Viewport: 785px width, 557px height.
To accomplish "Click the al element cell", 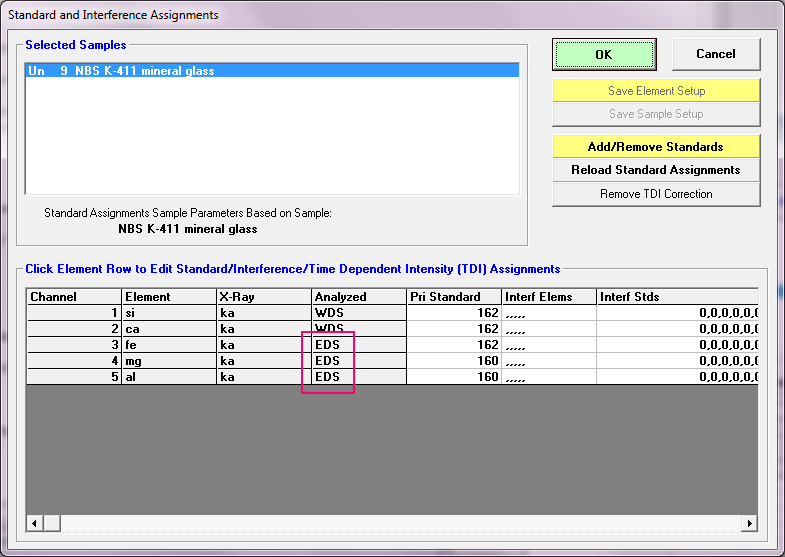I will (x=167, y=377).
